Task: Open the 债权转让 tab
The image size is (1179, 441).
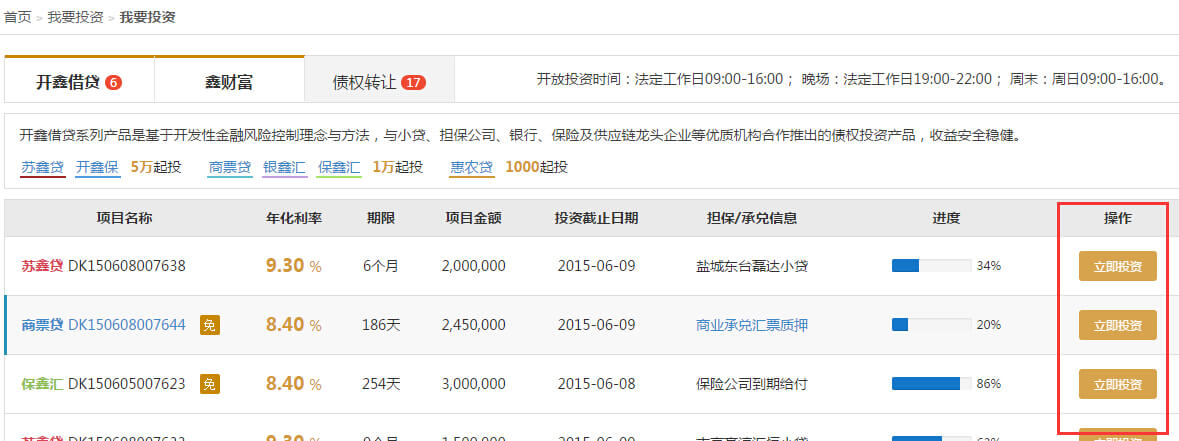Action: [365, 82]
